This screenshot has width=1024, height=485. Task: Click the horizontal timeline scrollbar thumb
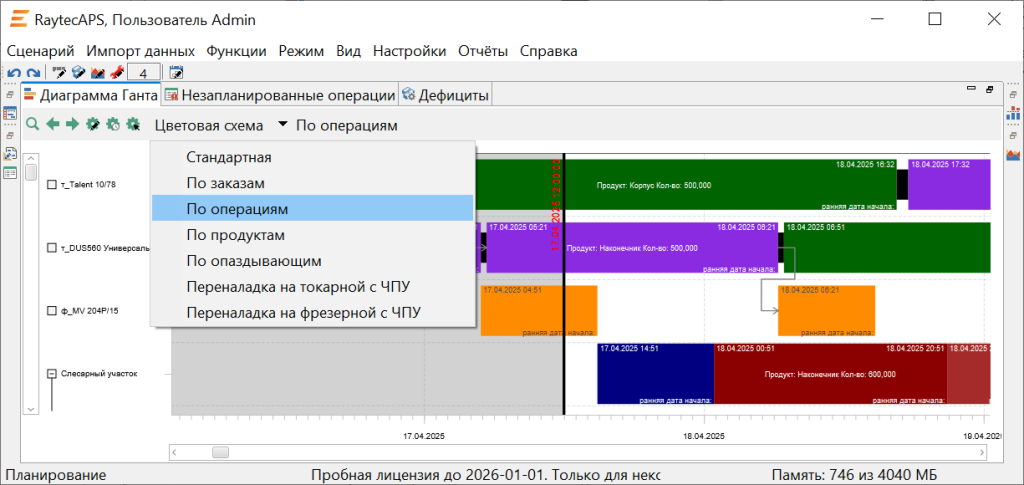[221, 452]
